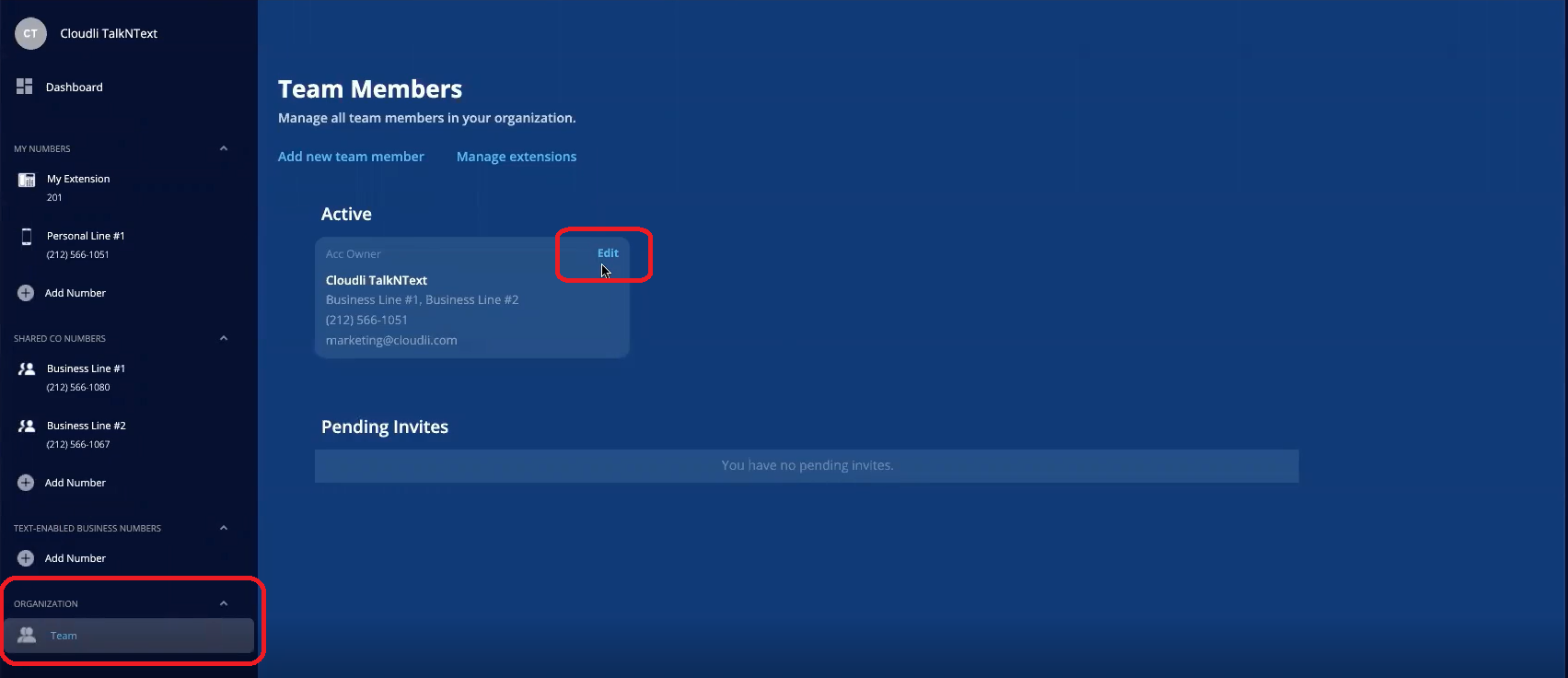Click the Pending Invites heading

385,427
